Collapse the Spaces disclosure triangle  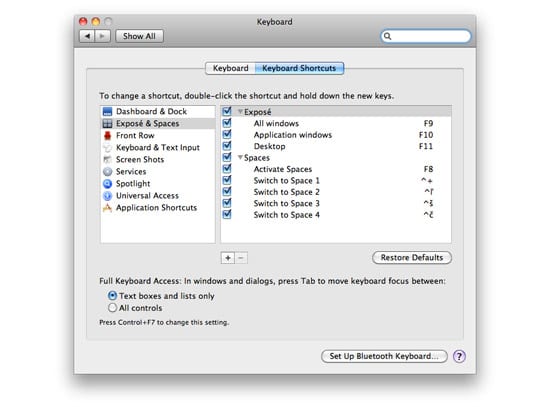(x=240, y=158)
